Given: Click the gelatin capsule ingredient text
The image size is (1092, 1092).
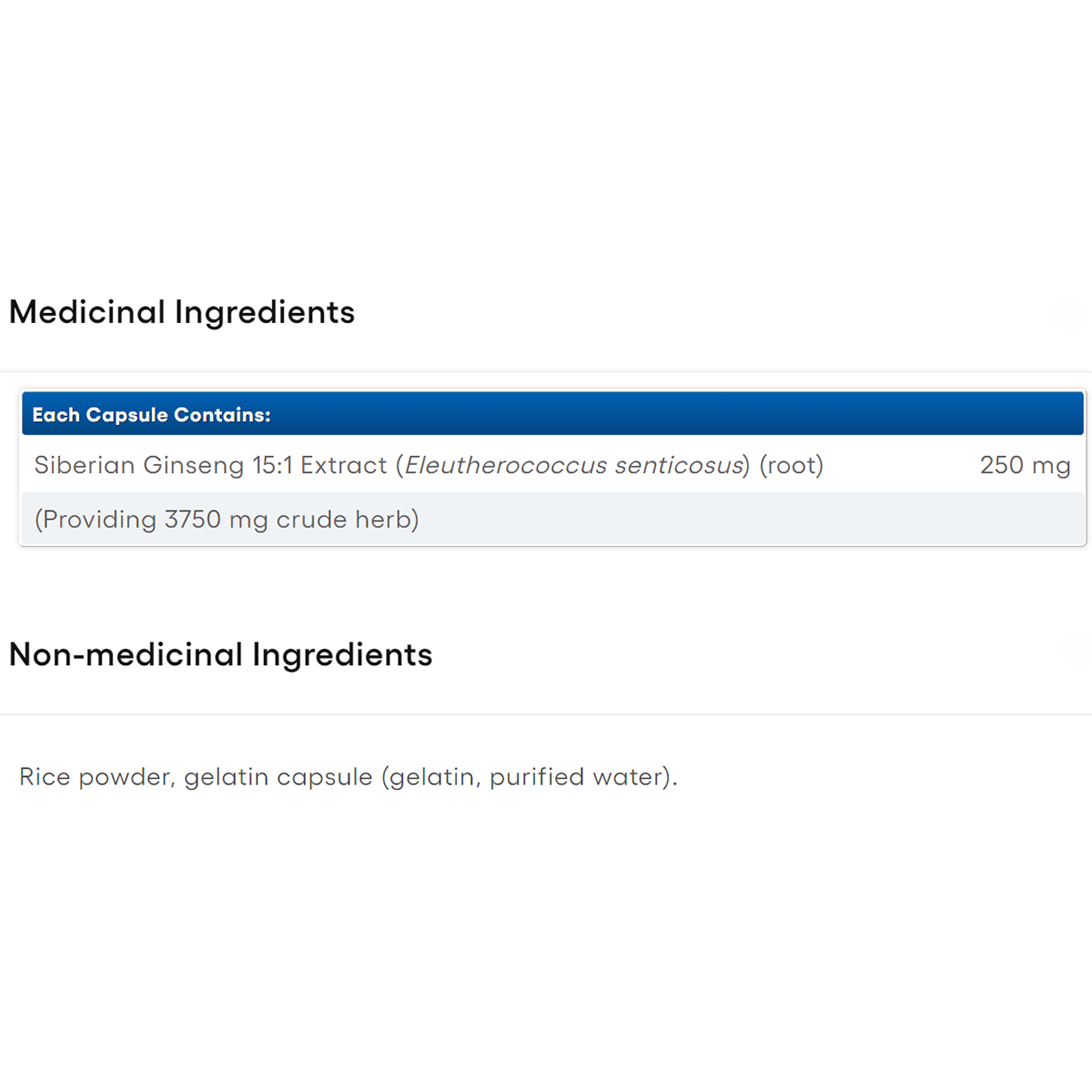Looking at the screenshot, I should (278, 777).
